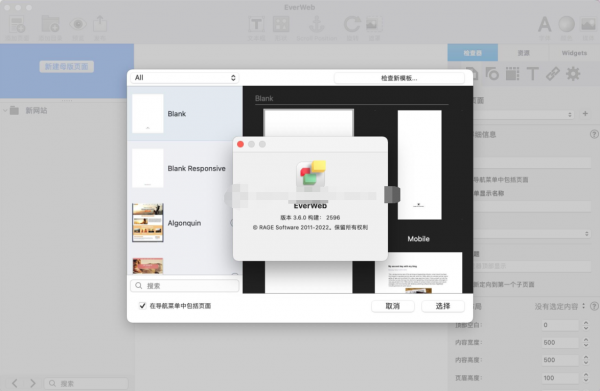Click the RAGE Software copyright text
The height and width of the screenshot is (391, 600).
coord(310,227)
